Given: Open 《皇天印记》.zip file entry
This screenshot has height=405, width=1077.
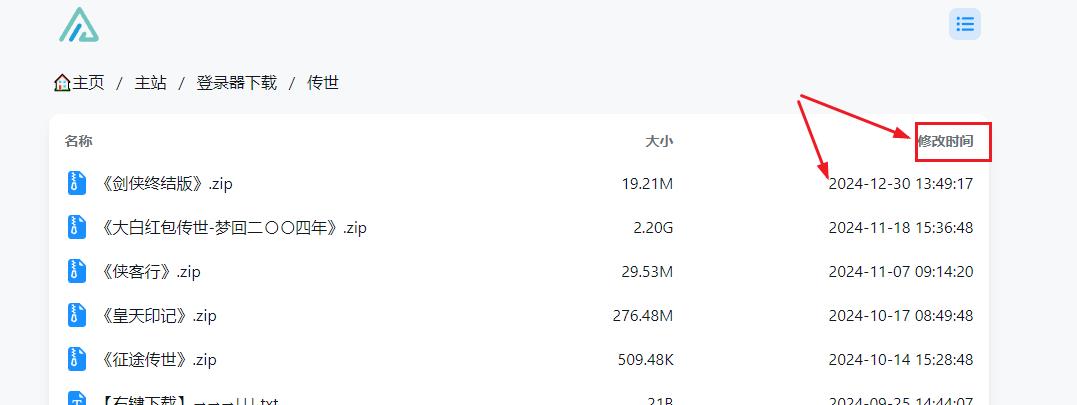Looking at the screenshot, I should point(159,316).
